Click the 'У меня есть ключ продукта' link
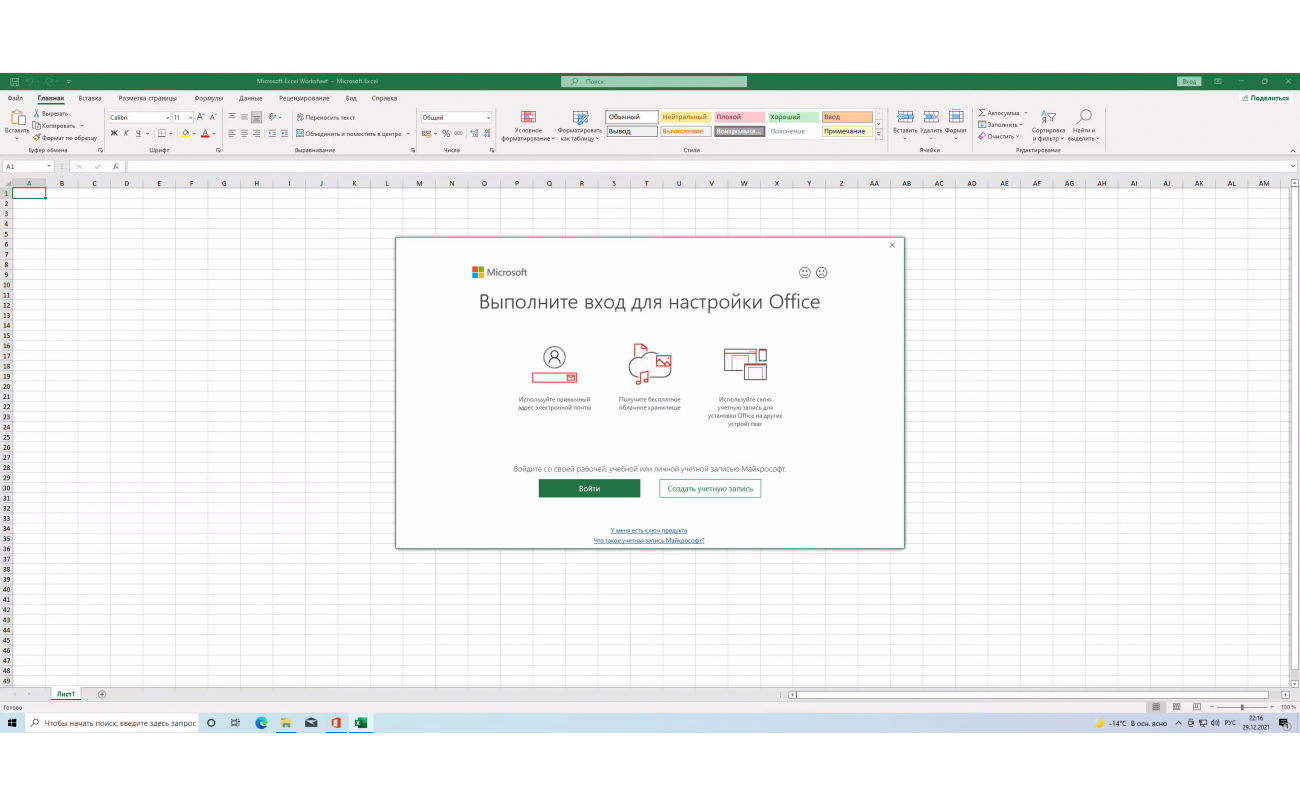Image resolution: width=1300 pixels, height=806 pixels. 649,530
